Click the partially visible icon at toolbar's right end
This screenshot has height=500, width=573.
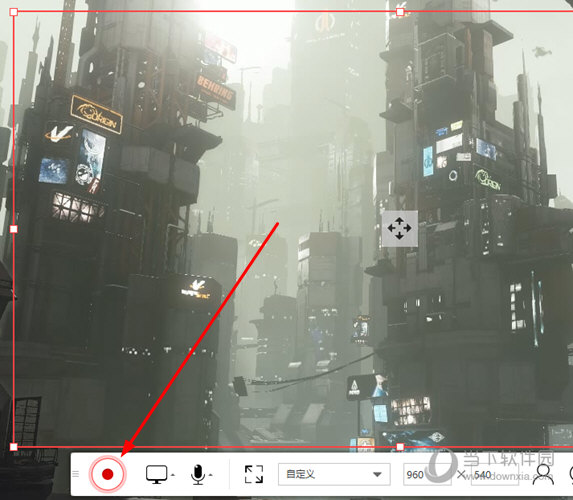coord(571,474)
